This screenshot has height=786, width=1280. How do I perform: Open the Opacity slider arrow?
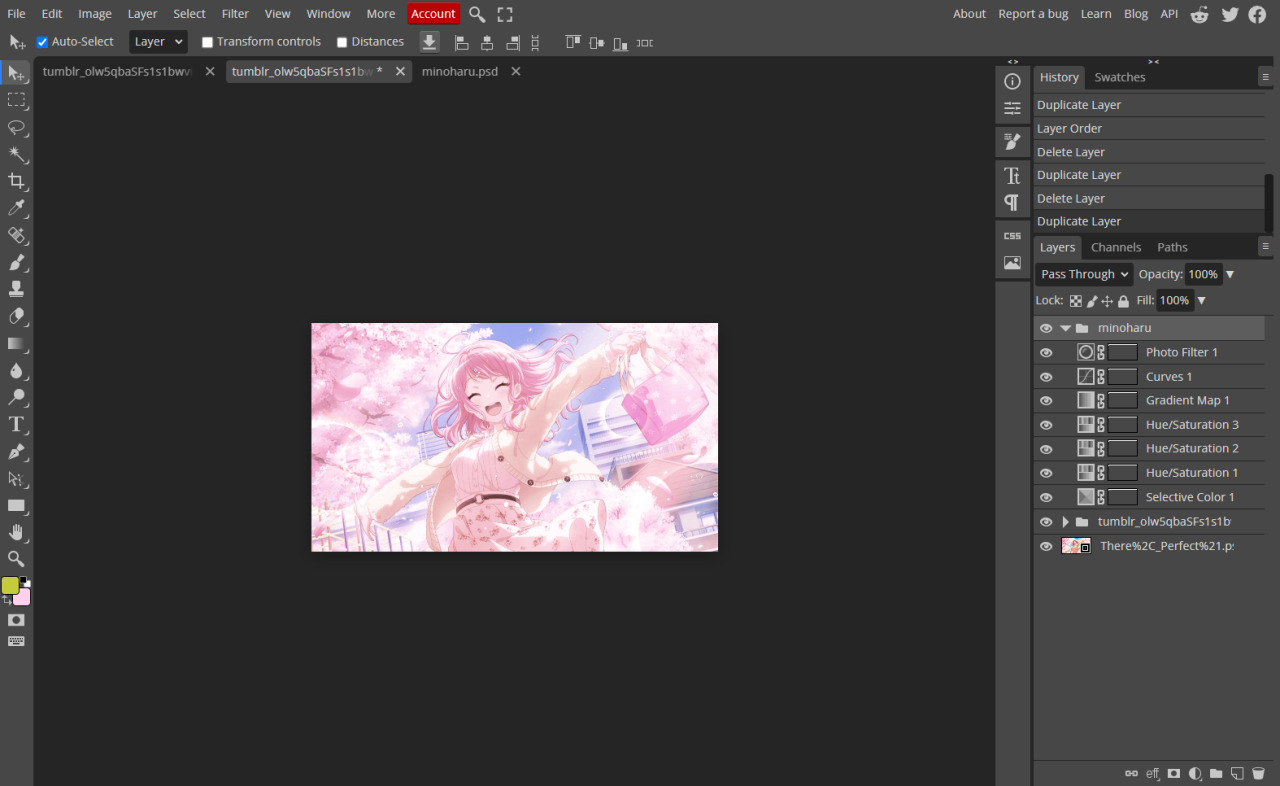[1230, 275]
